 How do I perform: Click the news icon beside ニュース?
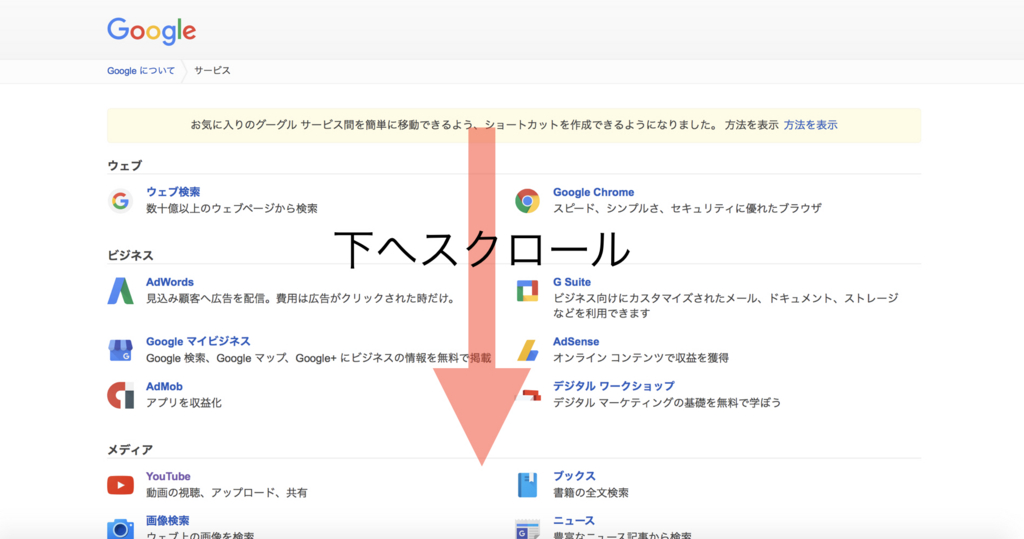click(x=527, y=529)
